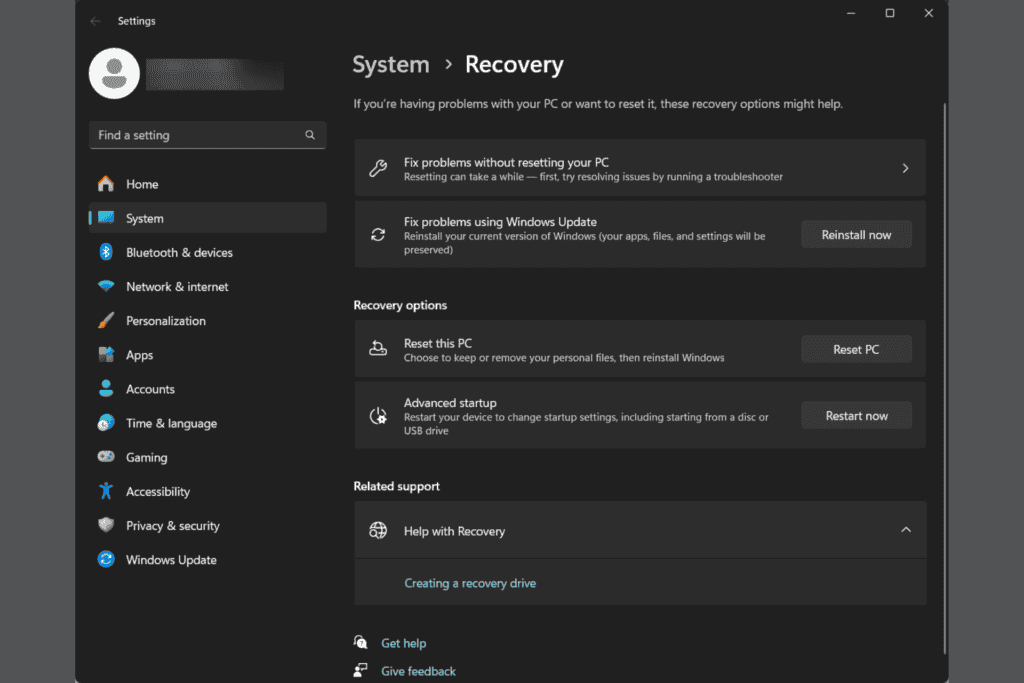Viewport: 1024px width, 683px height.
Task: Click the user profile avatar
Action: (x=114, y=73)
